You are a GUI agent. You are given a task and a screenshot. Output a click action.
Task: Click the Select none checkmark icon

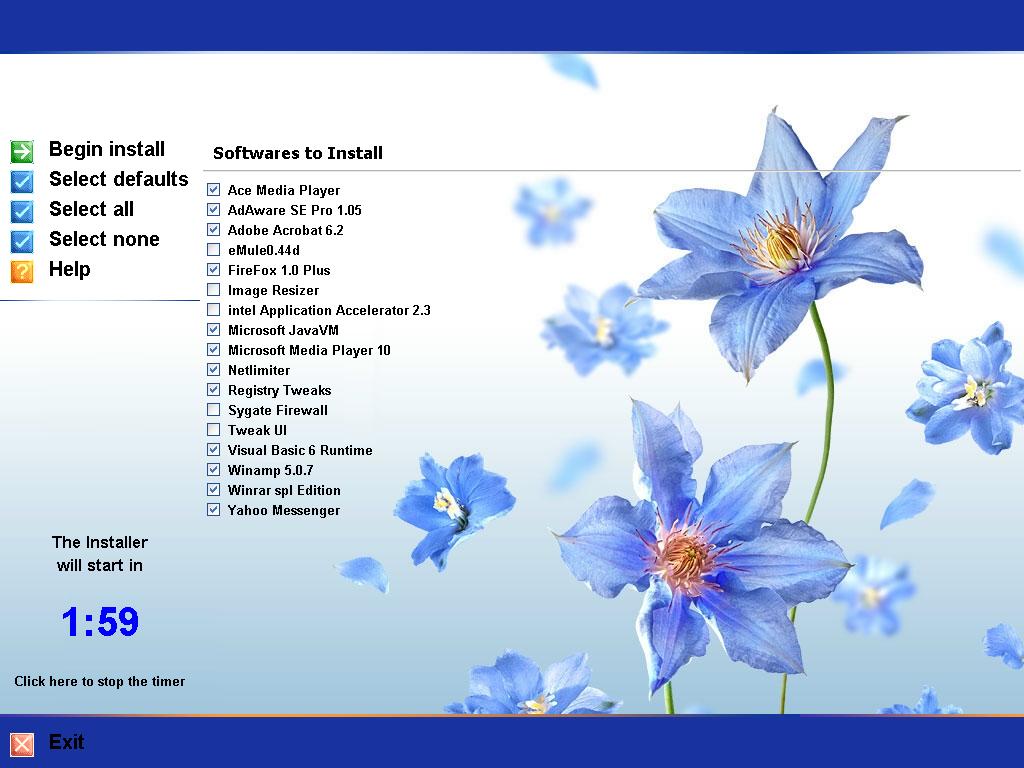(x=22, y=241)
